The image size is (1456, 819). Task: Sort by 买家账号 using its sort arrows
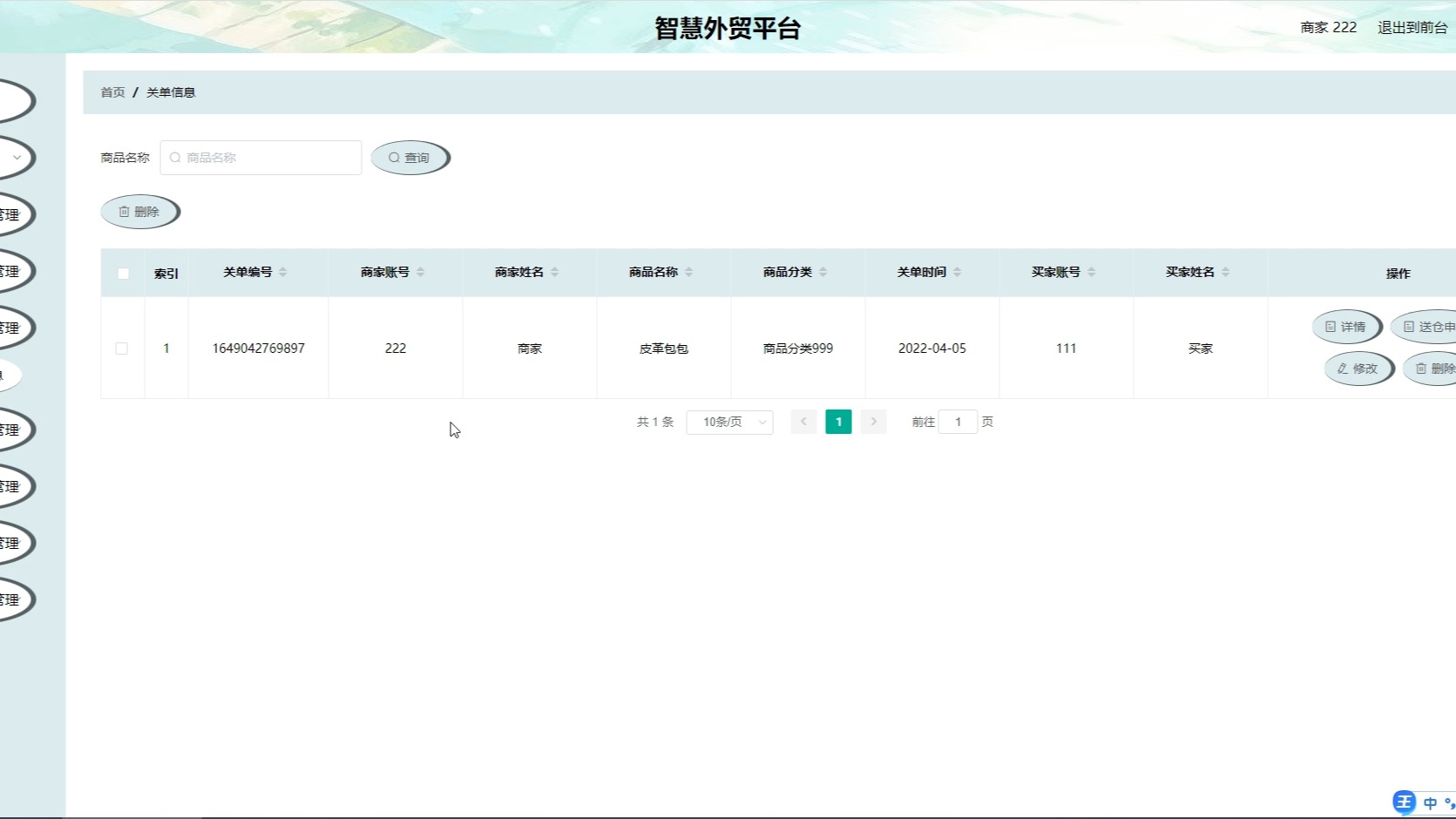[1091, 273]
